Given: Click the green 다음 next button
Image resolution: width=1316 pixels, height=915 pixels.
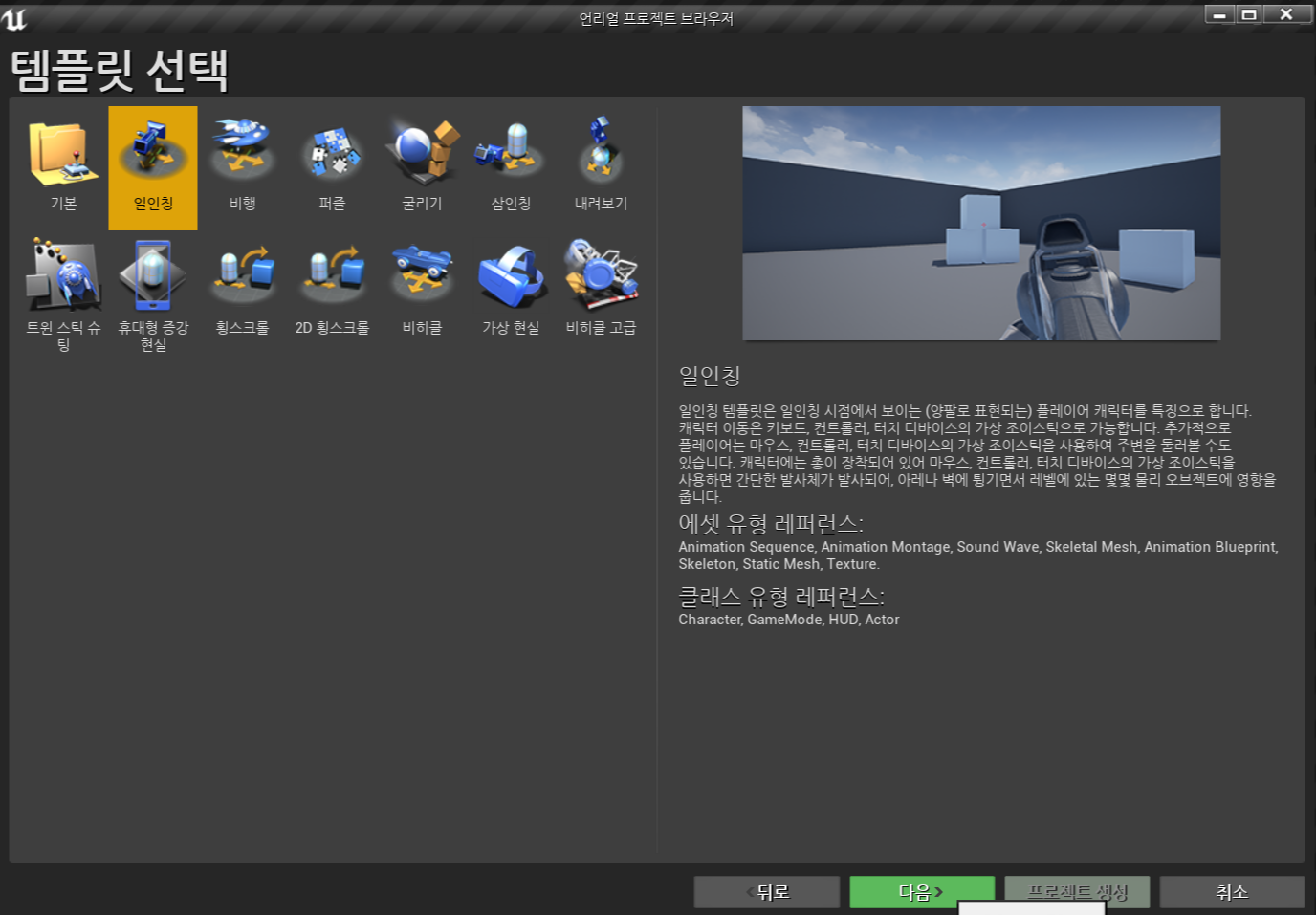Looking at the screenshot, I should tap(922, 892).
